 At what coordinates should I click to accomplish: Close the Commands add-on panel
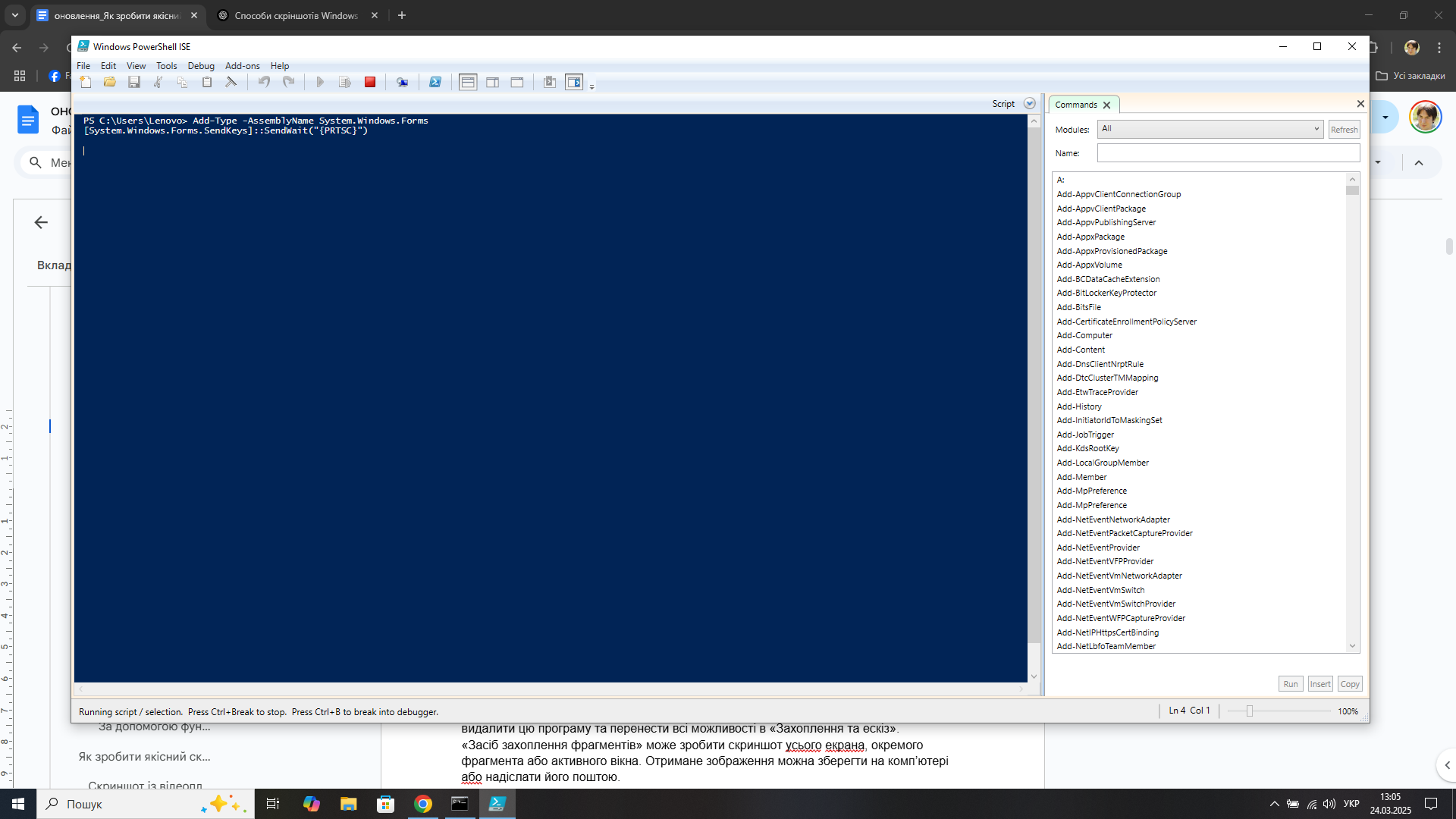1360,104
